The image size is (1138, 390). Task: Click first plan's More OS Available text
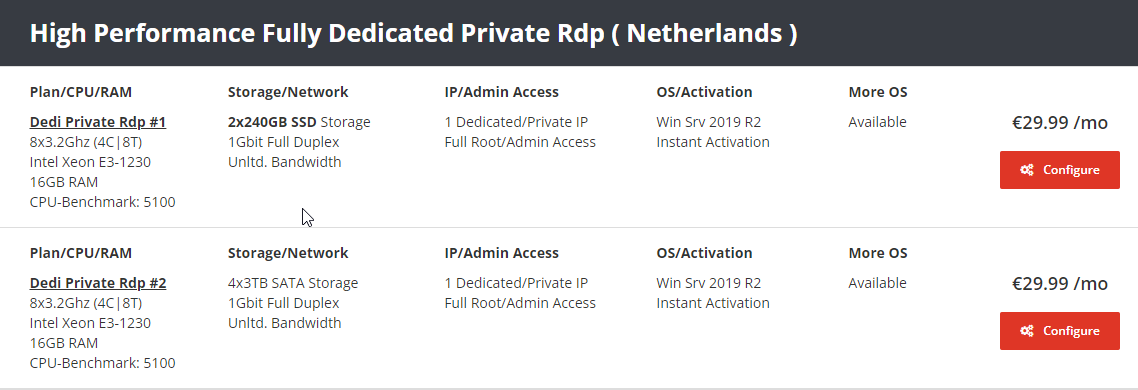tap(877, 122)
